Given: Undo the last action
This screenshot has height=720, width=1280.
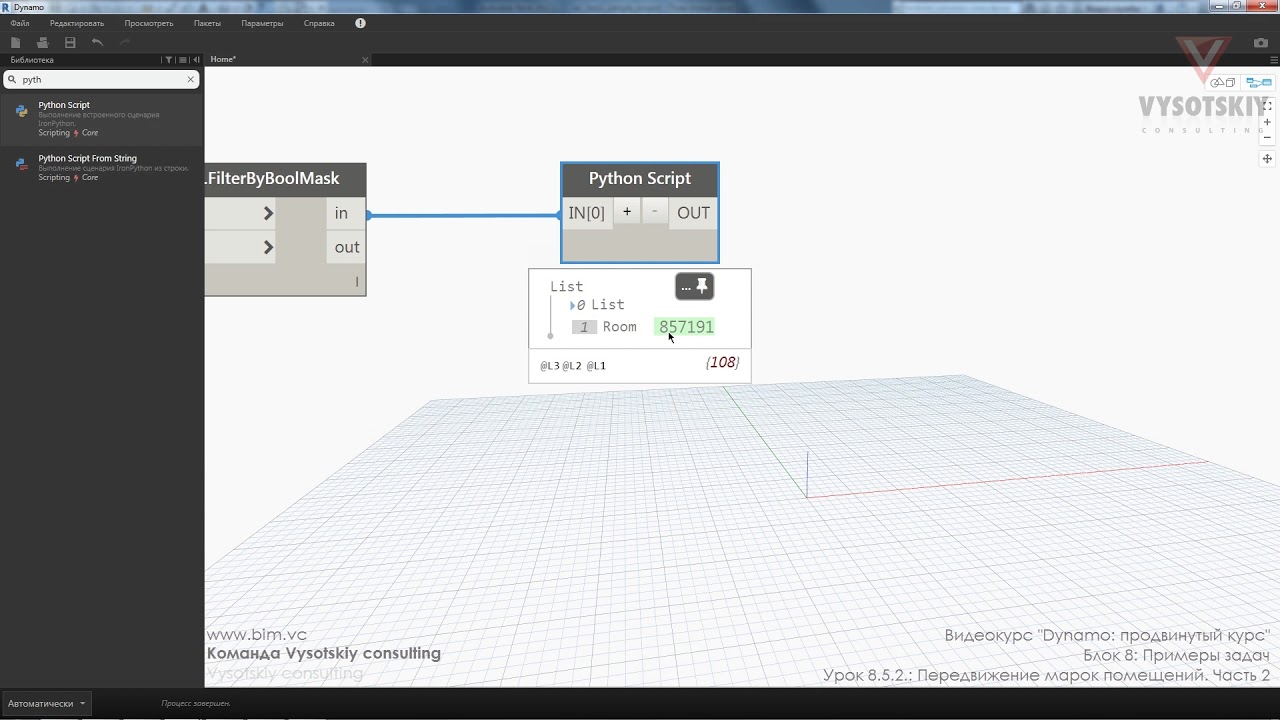Looking at the screenshot, I should click(x=97, y=42).
